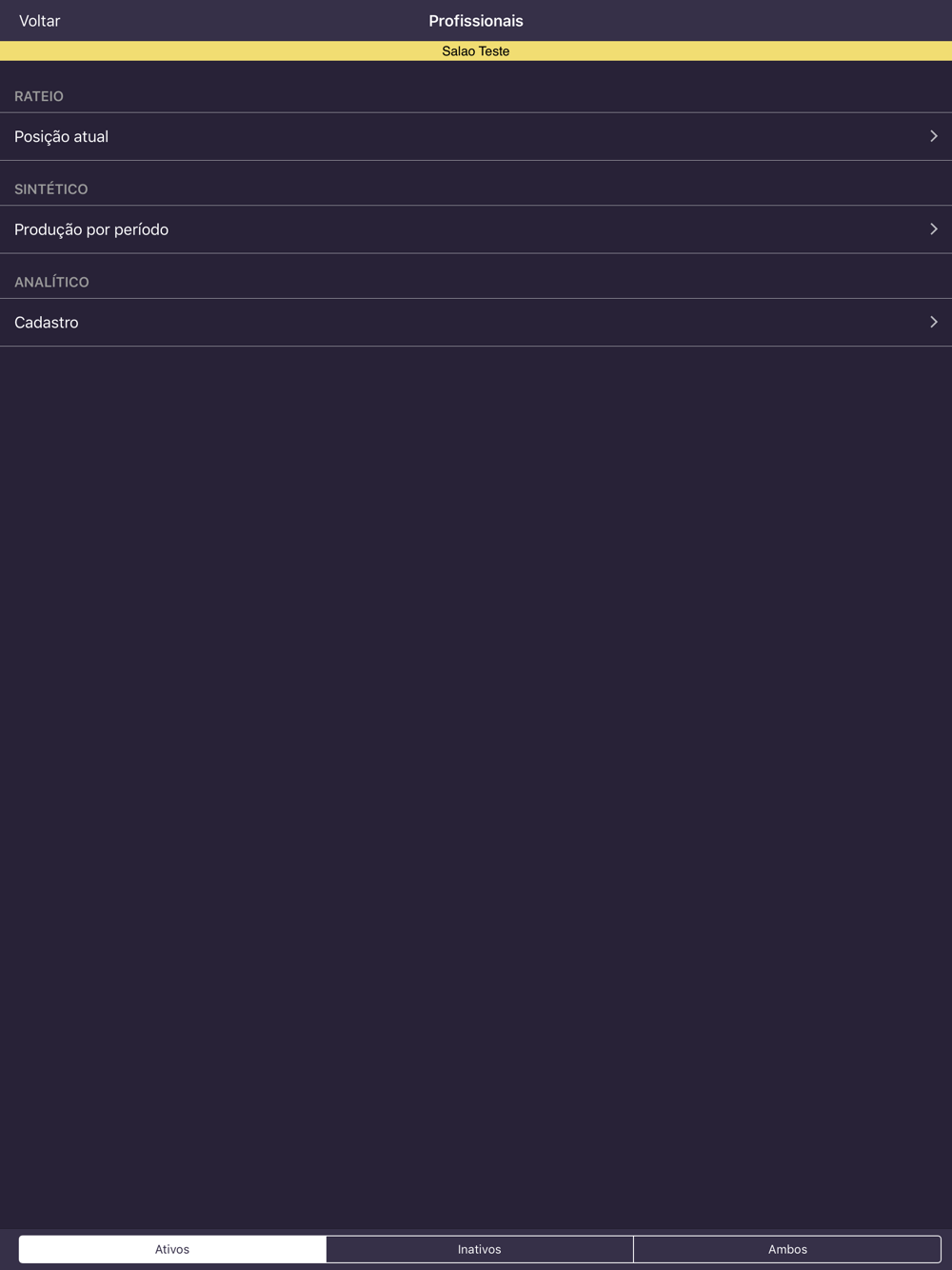The image size is (952, 1270).
Task: Select the Ativos filter segment
Action: click(x=172, y=1249)
